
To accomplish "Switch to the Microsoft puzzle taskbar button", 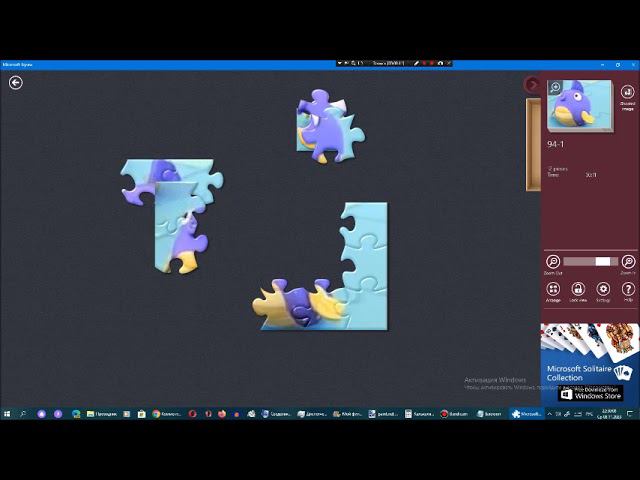I will click(x=526, y=414).
